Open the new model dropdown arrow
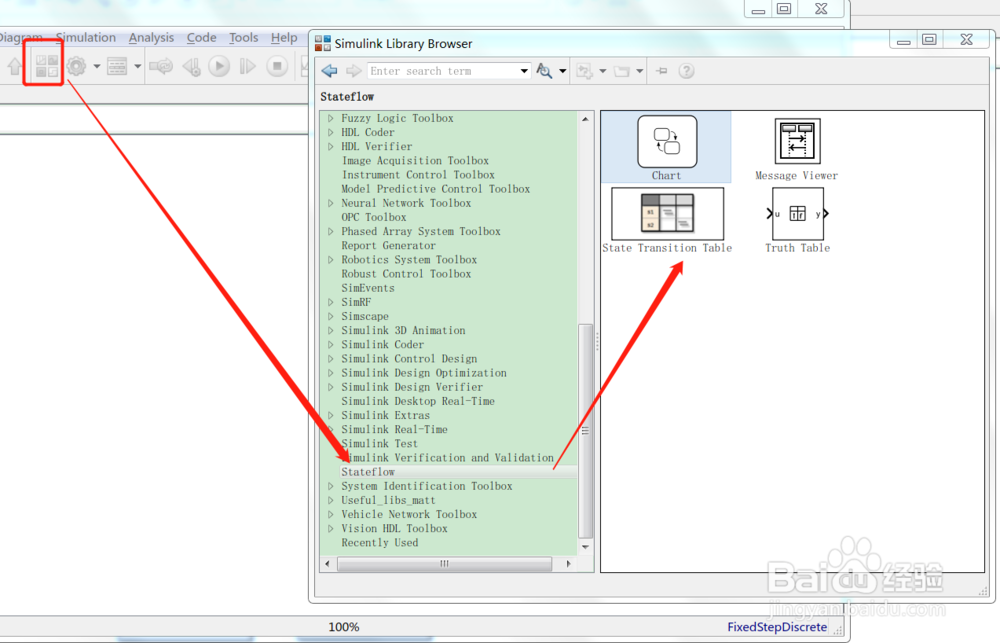This screenshot has width=1000, height=643. (602, 71)
